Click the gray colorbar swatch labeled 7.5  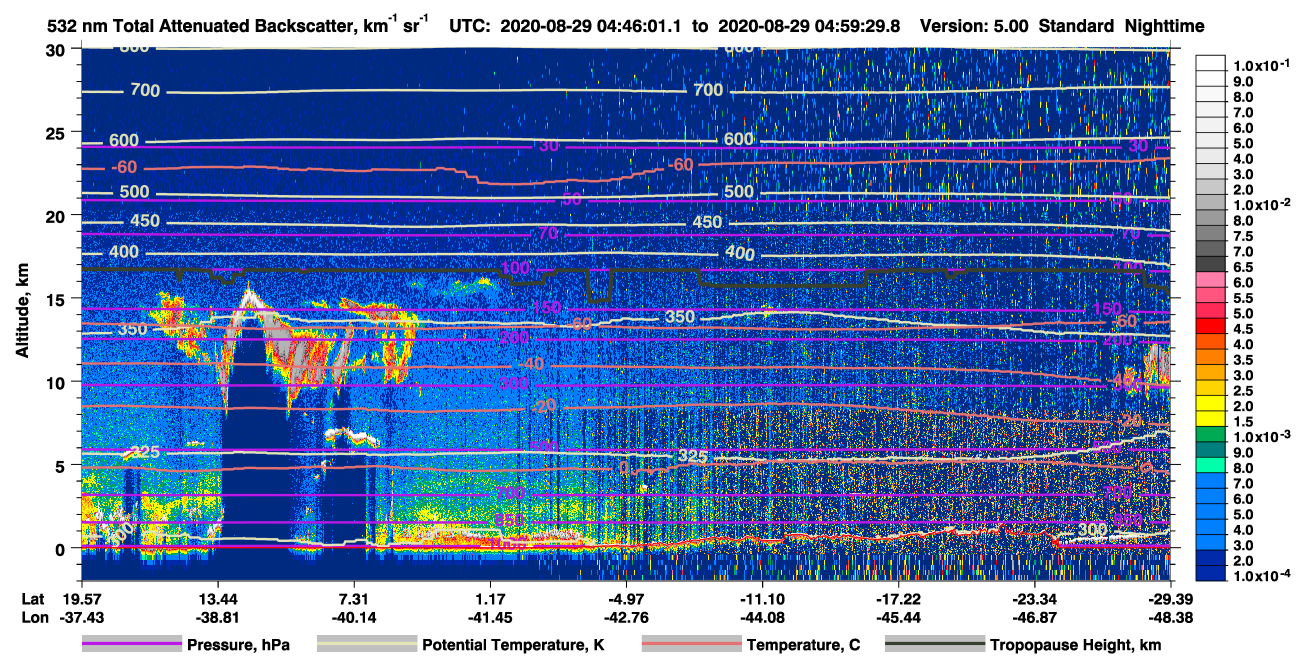point(1212,232)
